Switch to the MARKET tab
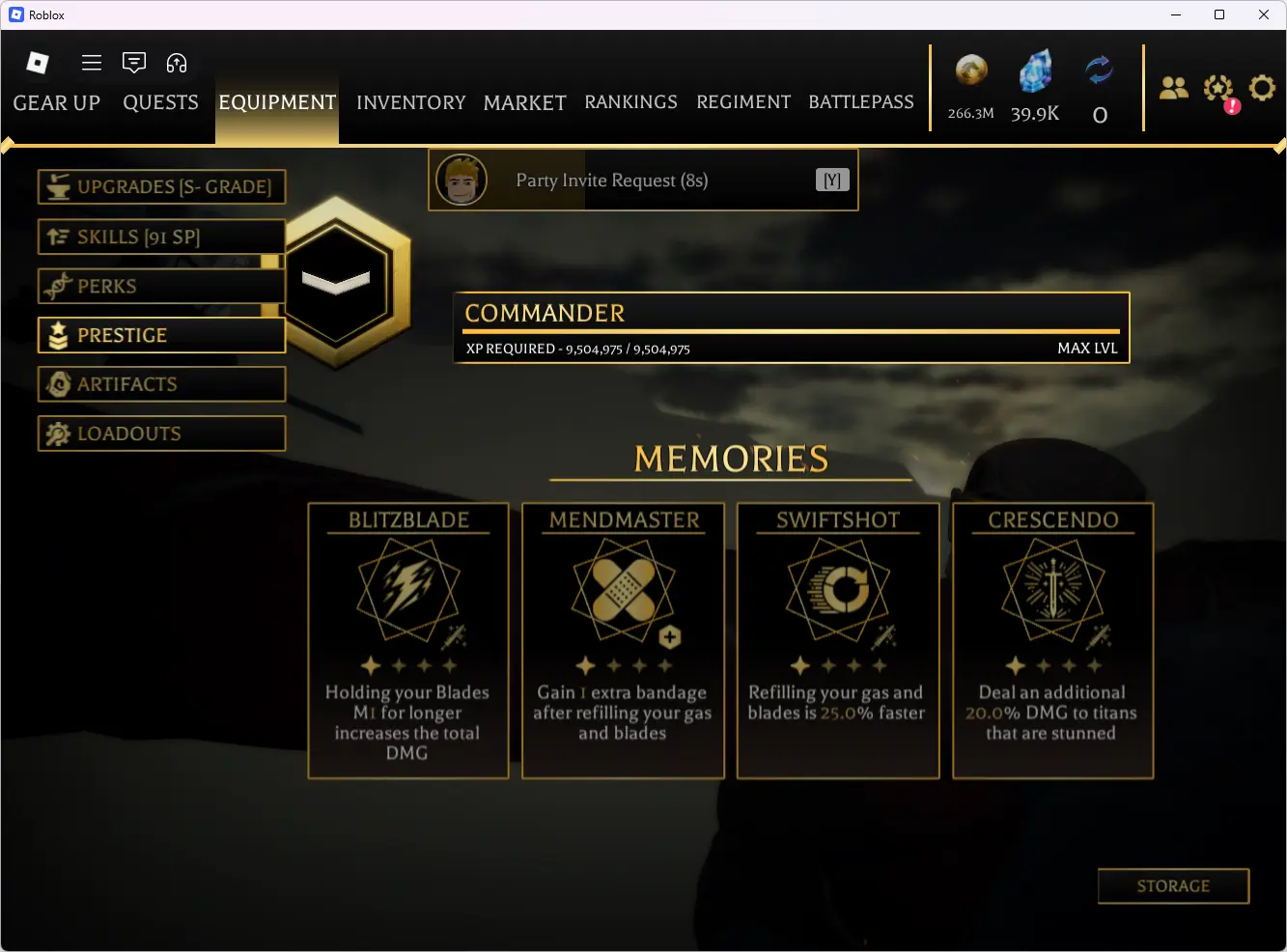This screenshot has width=1287, height=952. pyautogui.click(x=525, y=102)
